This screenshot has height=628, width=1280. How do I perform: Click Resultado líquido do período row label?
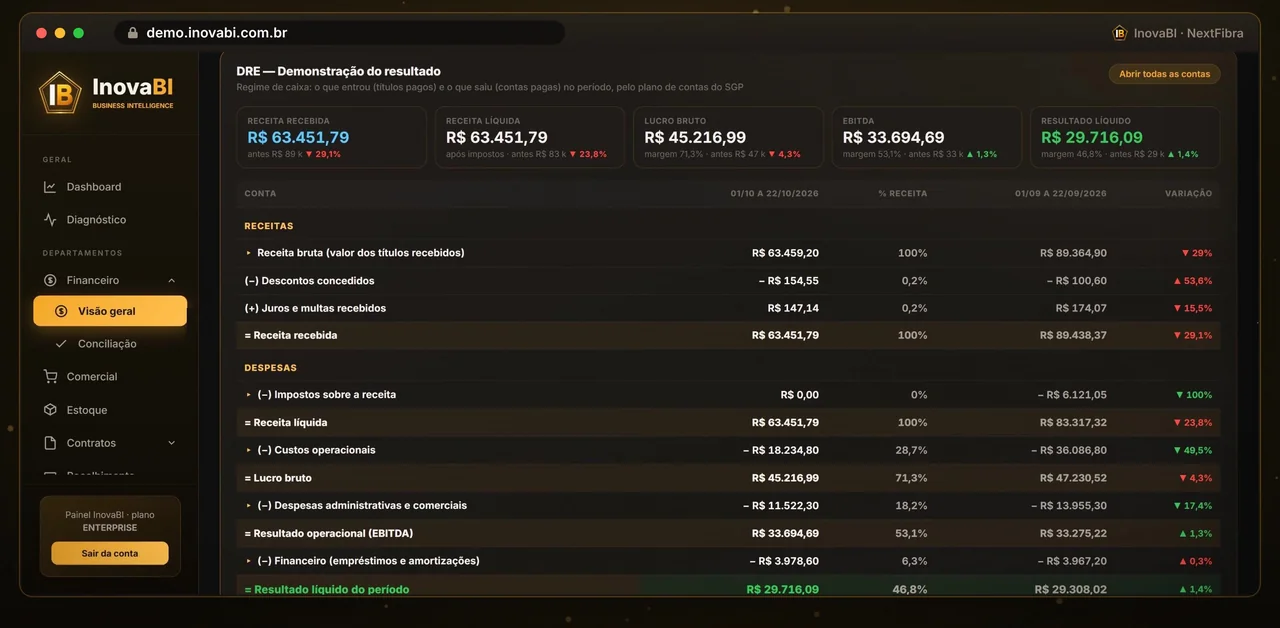(x=327, y=589)
